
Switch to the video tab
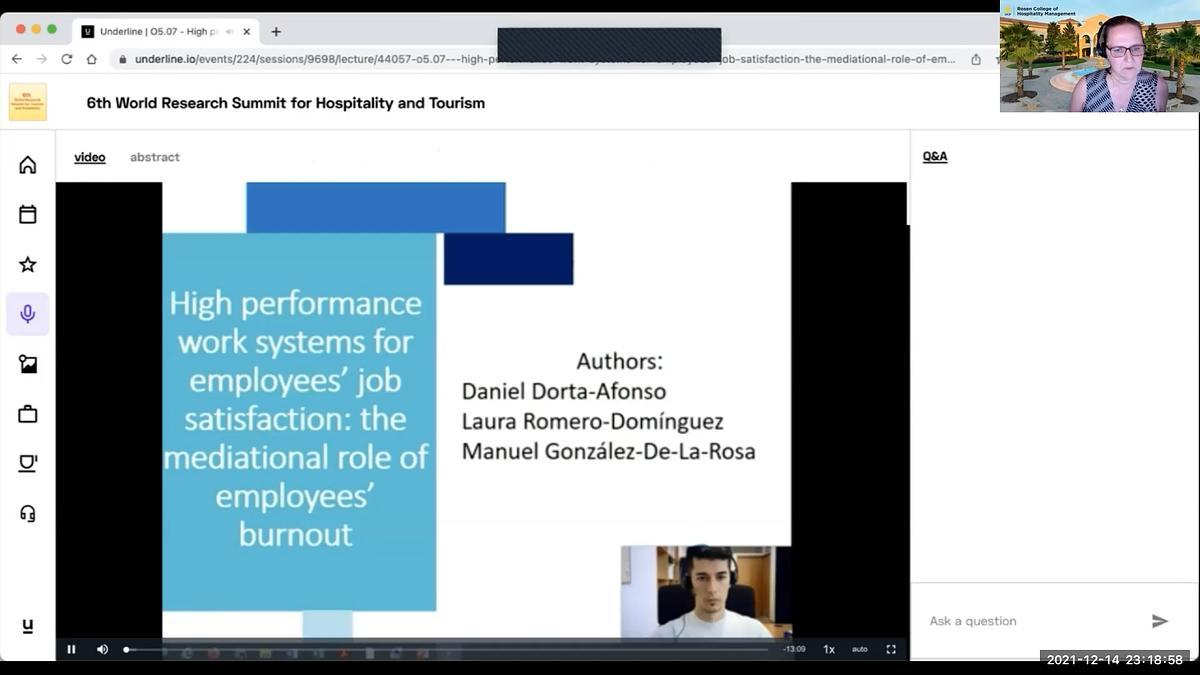(90, 157)
